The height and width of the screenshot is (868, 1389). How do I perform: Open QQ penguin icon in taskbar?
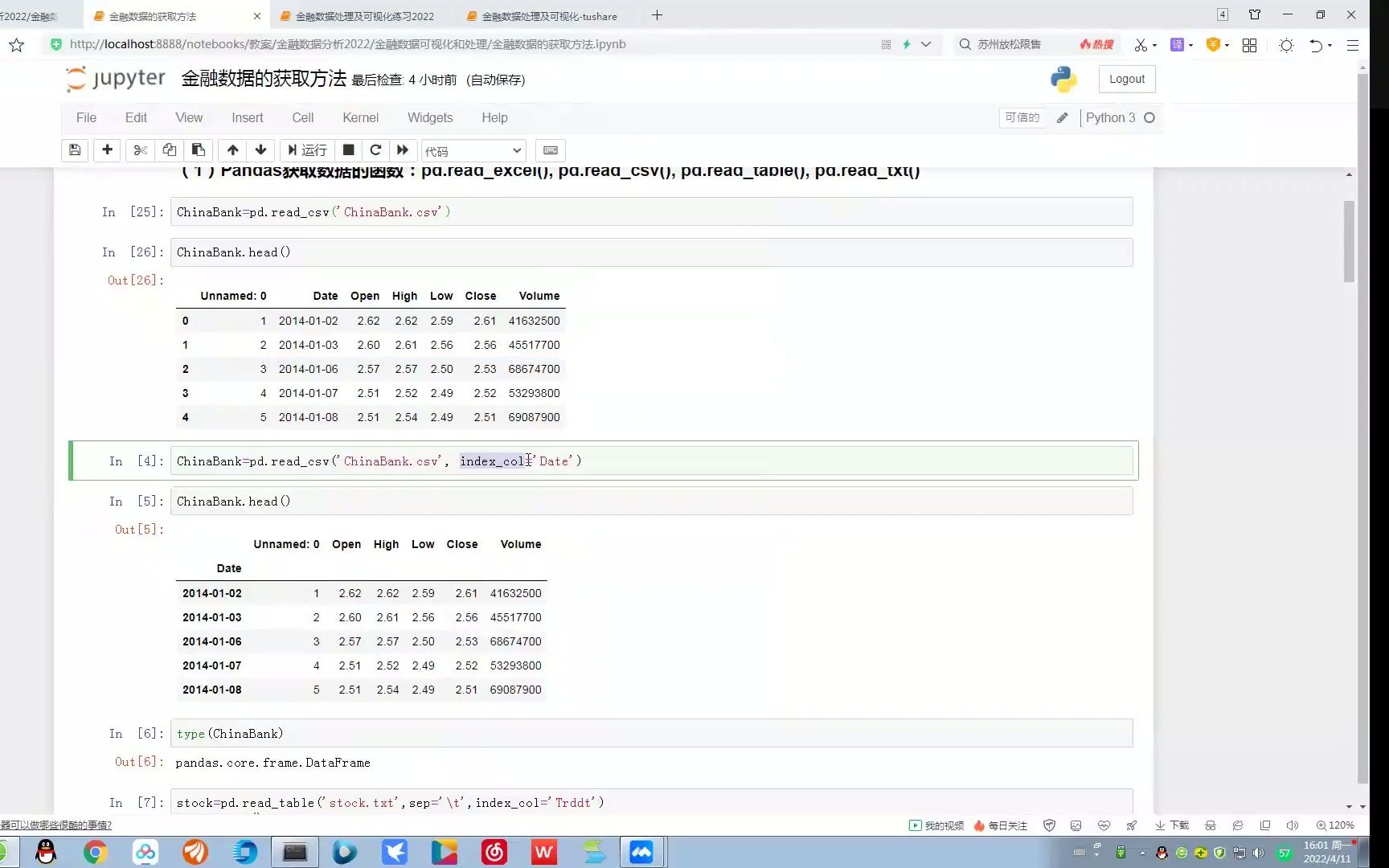point(46,852)
